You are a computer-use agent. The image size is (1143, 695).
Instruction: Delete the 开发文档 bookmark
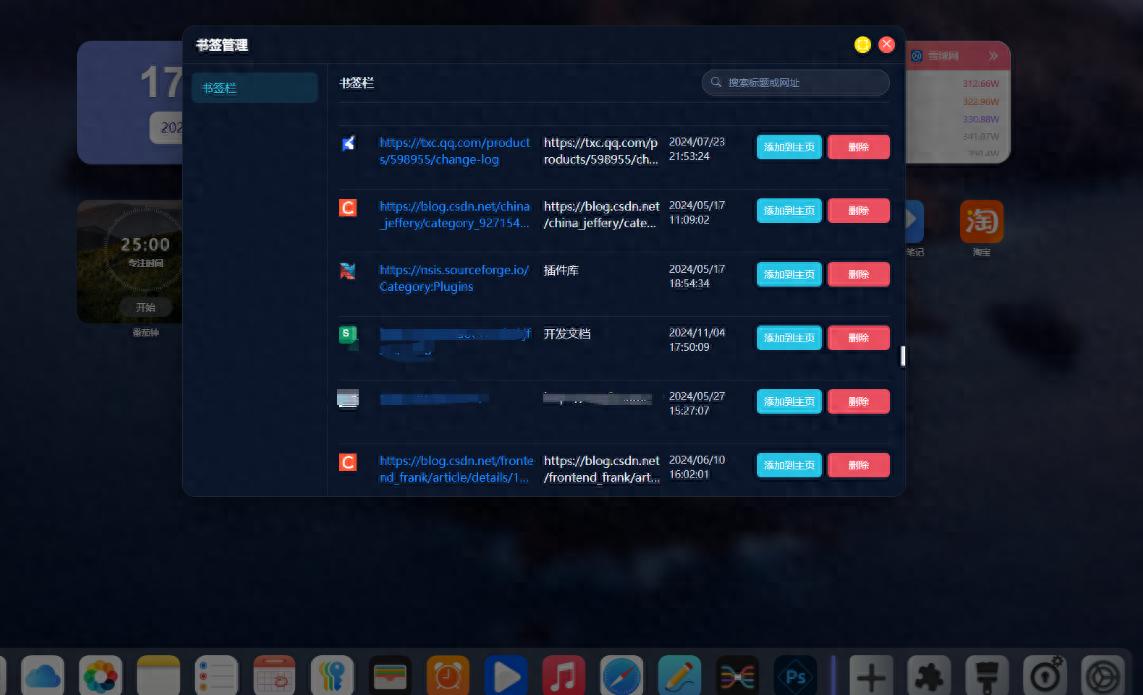(x=859, y=338)
